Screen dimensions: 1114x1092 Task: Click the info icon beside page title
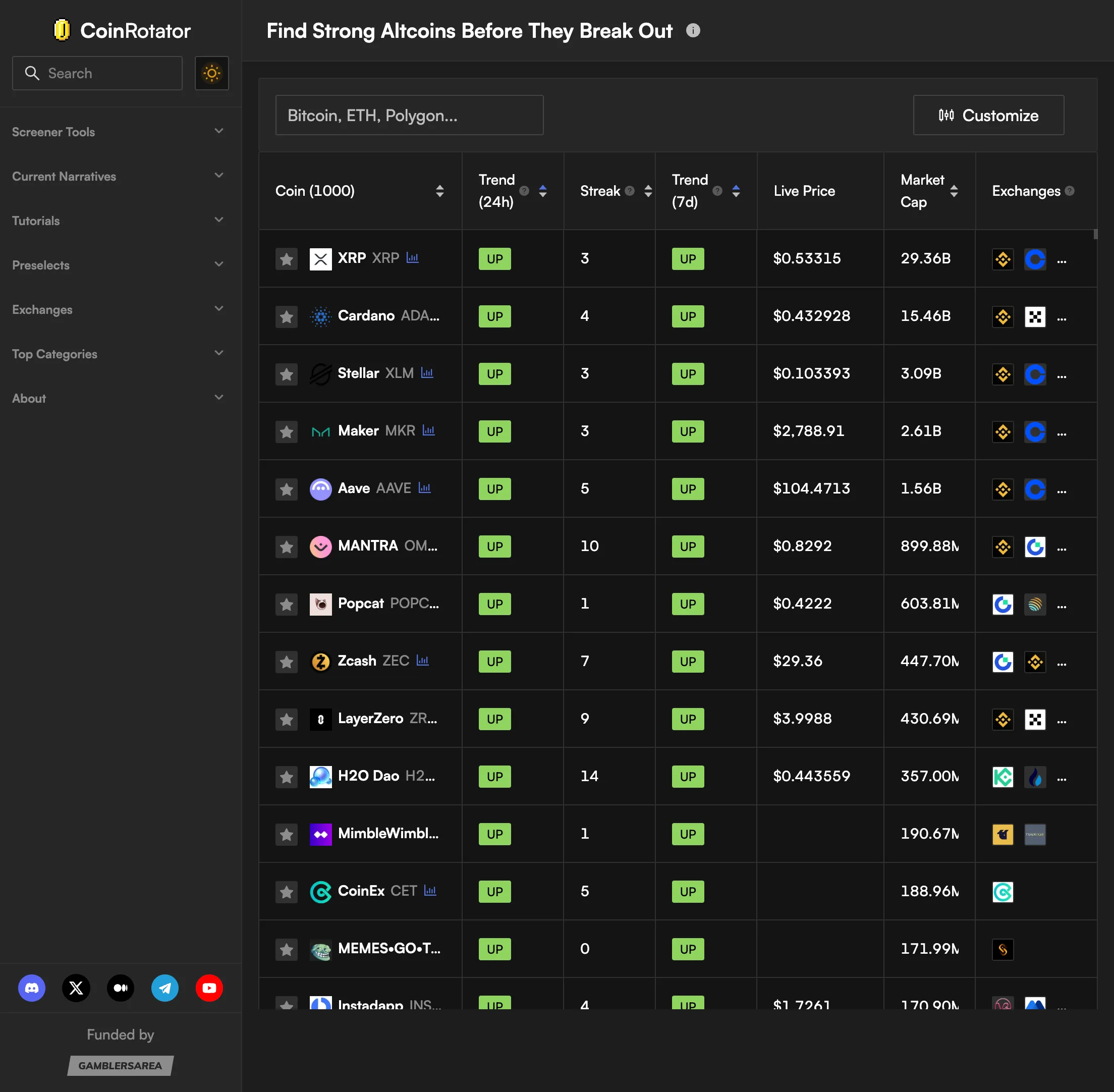(x=693, y=30)
